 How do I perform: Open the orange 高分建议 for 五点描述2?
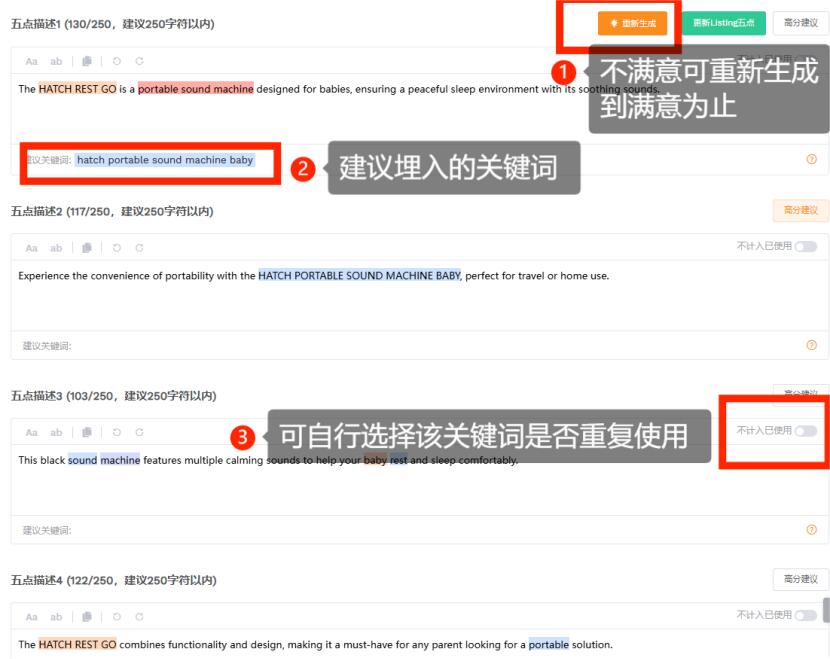point(800,210)
